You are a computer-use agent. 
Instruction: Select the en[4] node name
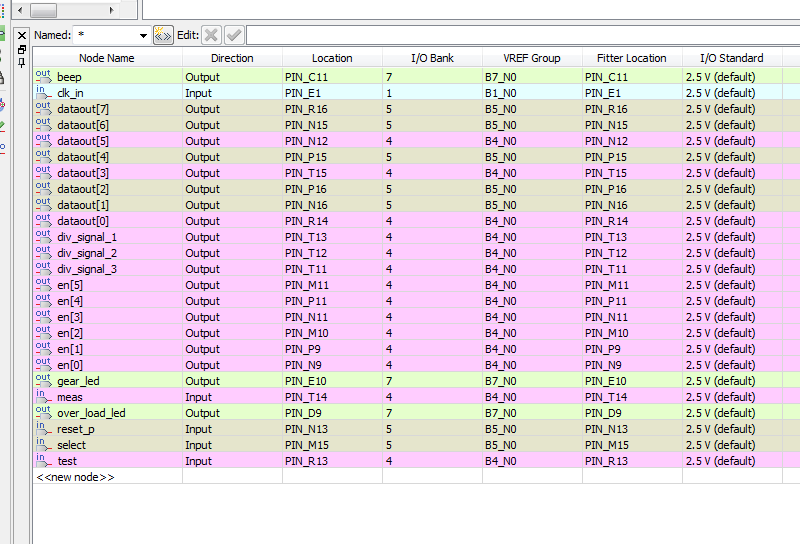70,301
